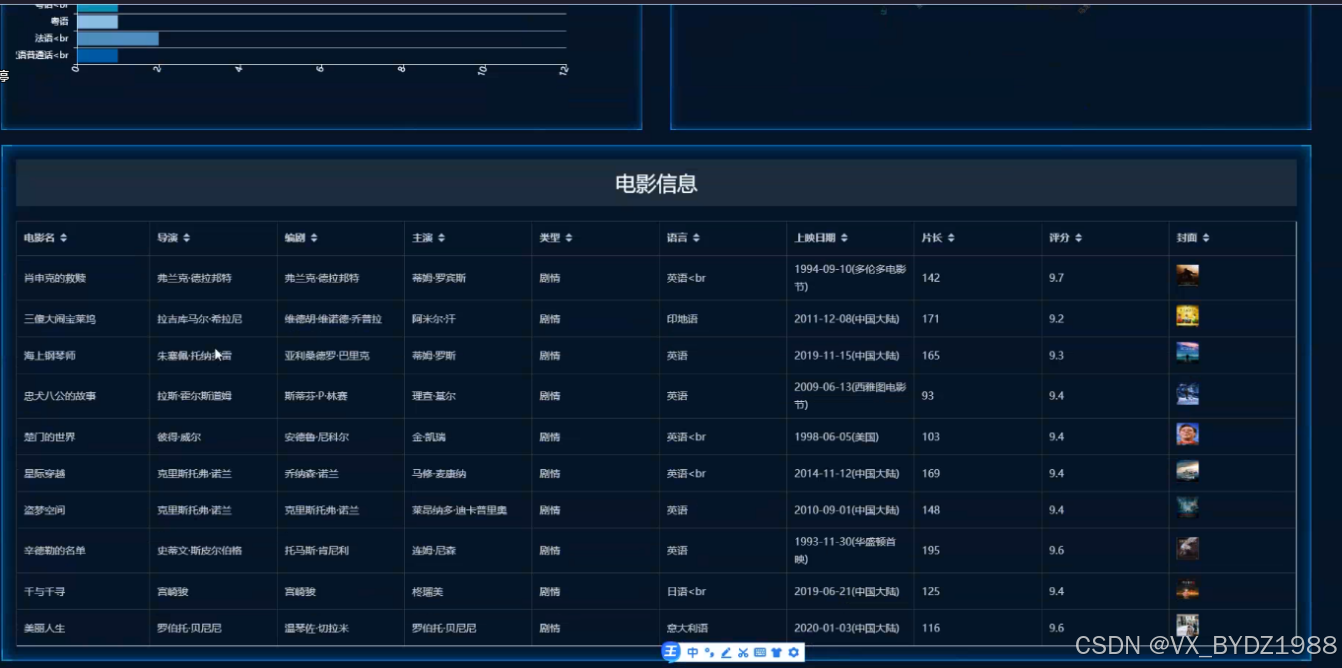Click language cell 意大利语

[x=687, y=629]
